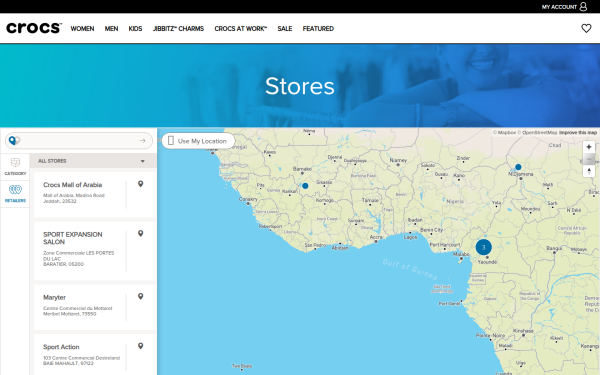Click the search arrow submit icon
The height and width of the screenshot is (375, 600).
click(142, 141)
